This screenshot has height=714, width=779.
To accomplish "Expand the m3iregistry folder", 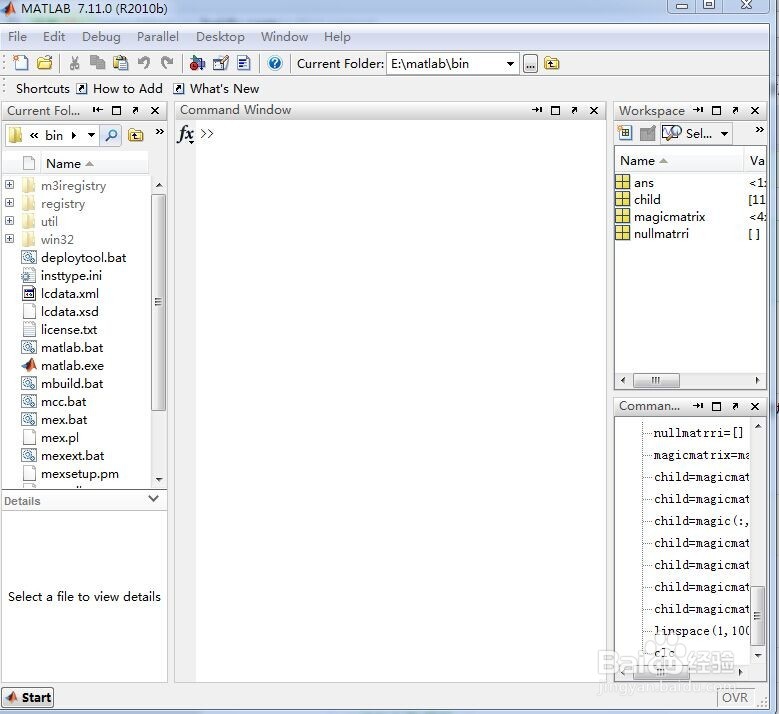I will [9, 185].
